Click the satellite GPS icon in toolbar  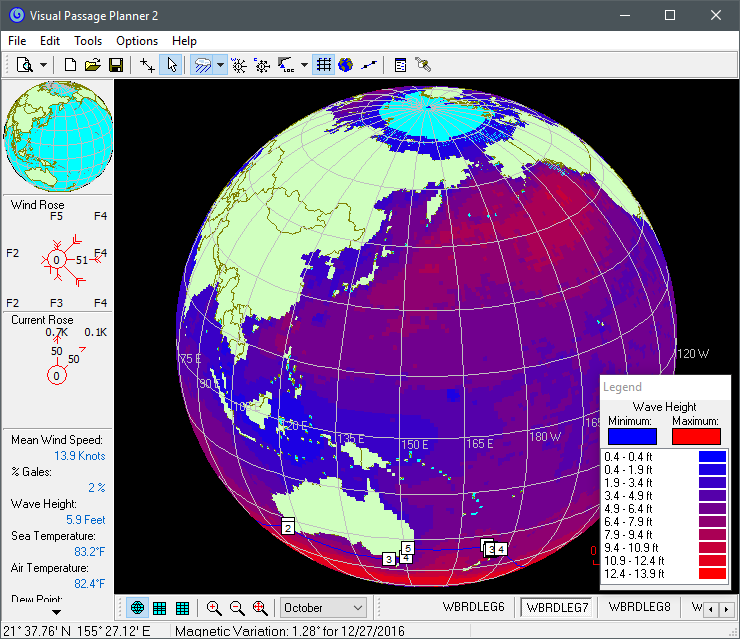pos(423,65)
